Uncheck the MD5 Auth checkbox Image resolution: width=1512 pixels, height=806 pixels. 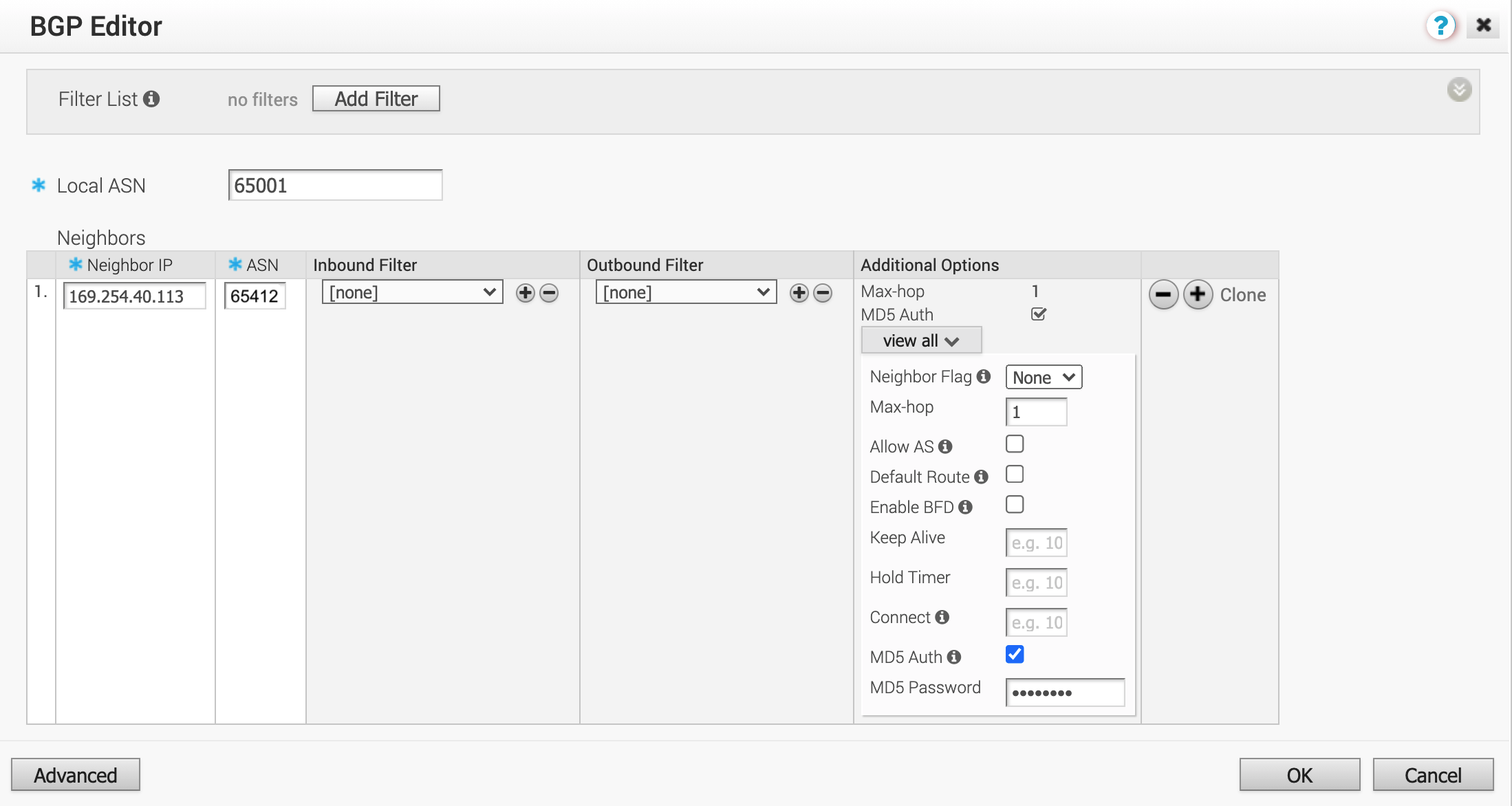point(1015,655)
